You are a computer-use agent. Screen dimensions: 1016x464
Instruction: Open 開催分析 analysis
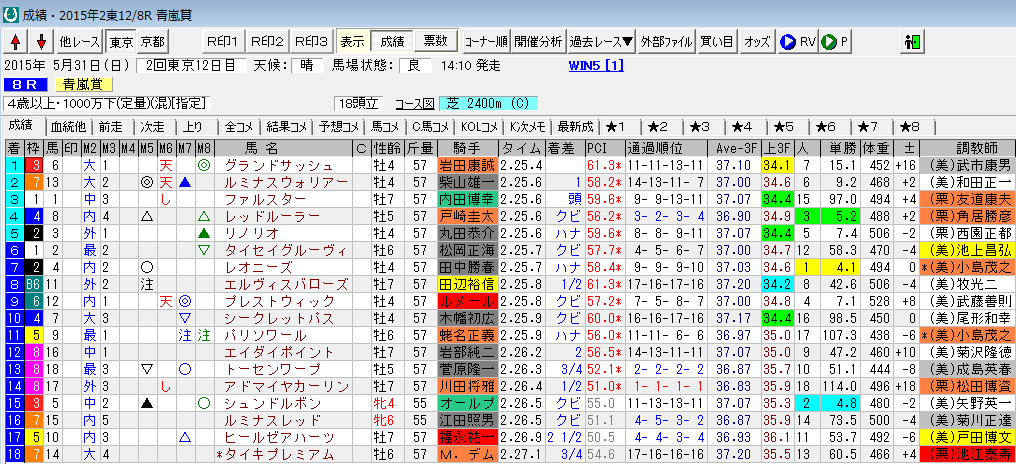(x=538, y=42)
